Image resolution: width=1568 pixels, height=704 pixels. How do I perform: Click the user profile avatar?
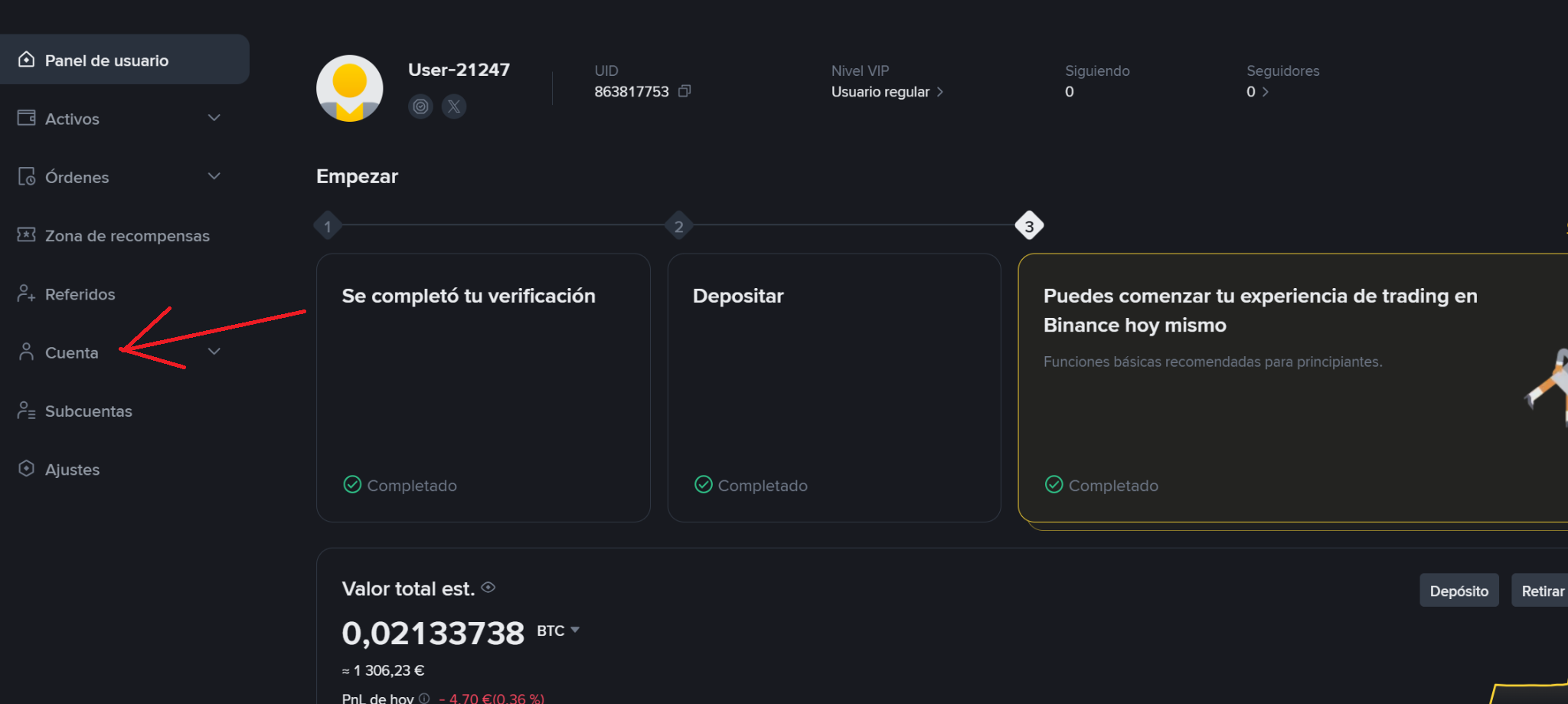[350, 88]
